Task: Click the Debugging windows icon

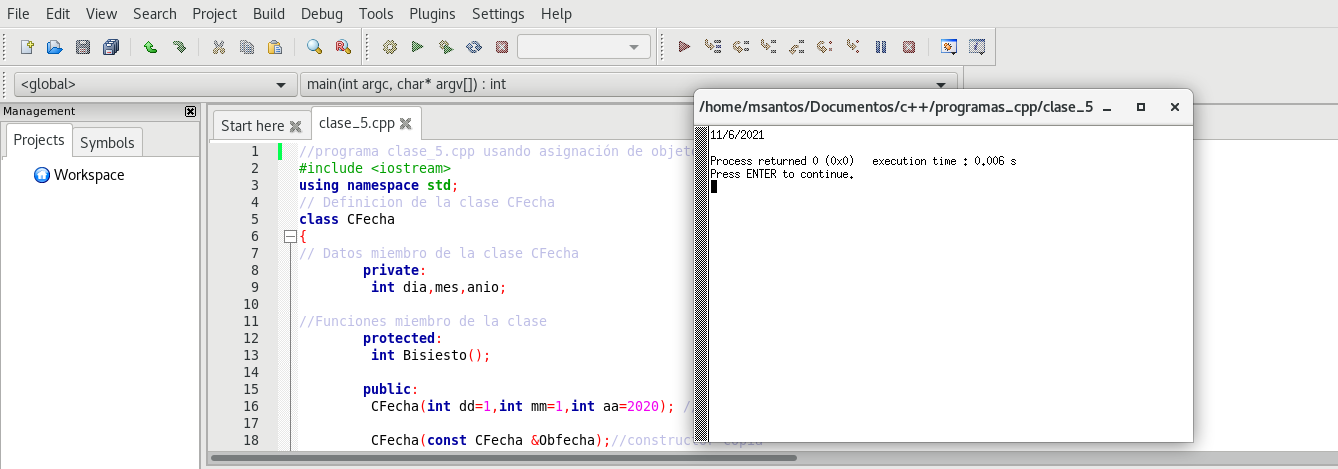Action: pos(949,47)
